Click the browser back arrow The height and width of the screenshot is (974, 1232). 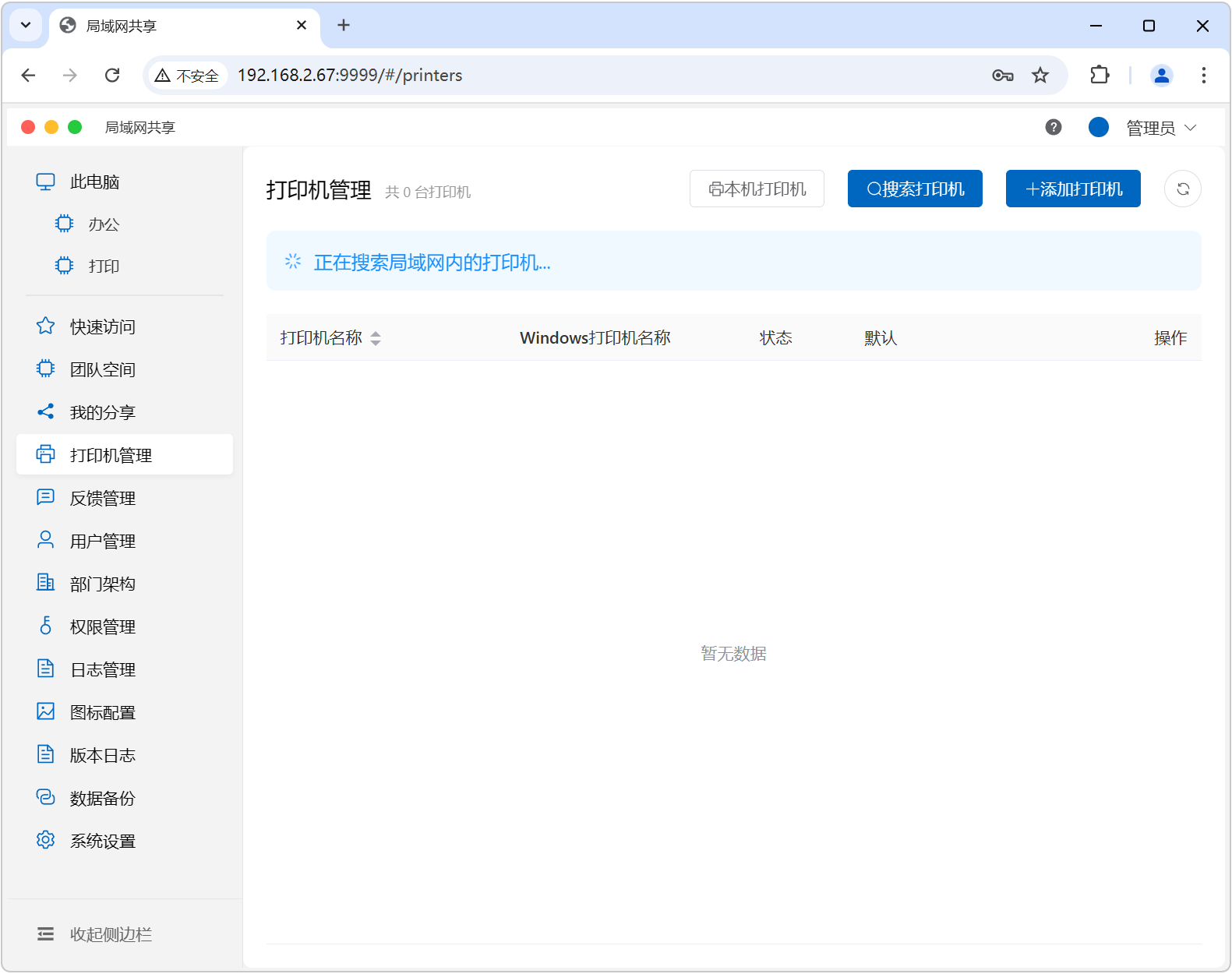click(29, 75)
